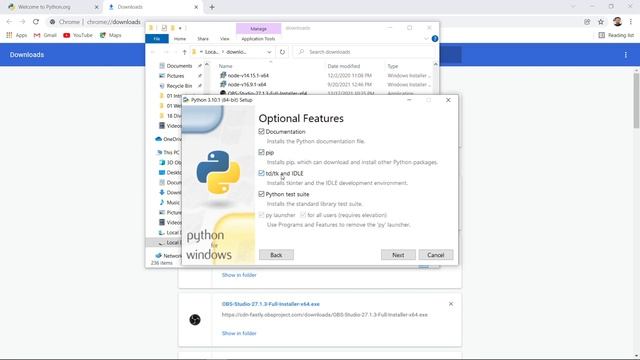Image resolution: width=640 pixels, height=360 pixels.
Task: Click the Back button in Python Setup
Action: 276,255
